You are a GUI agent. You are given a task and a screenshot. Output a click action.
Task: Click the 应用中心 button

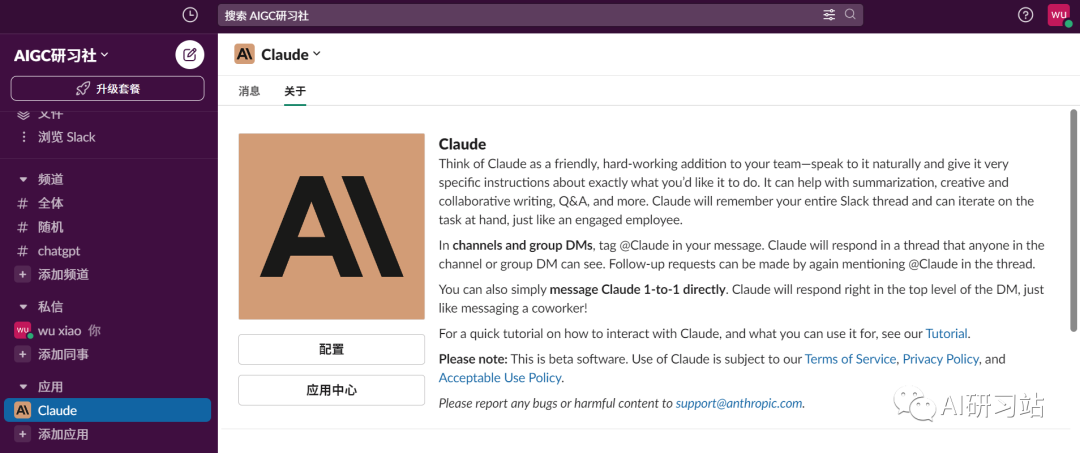pos(331,390)
